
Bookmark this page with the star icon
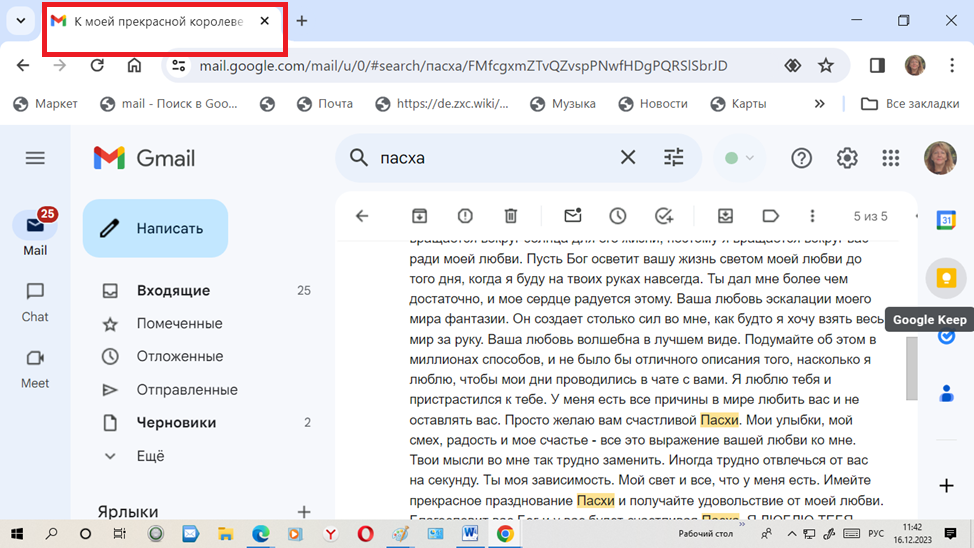point(826,65)
